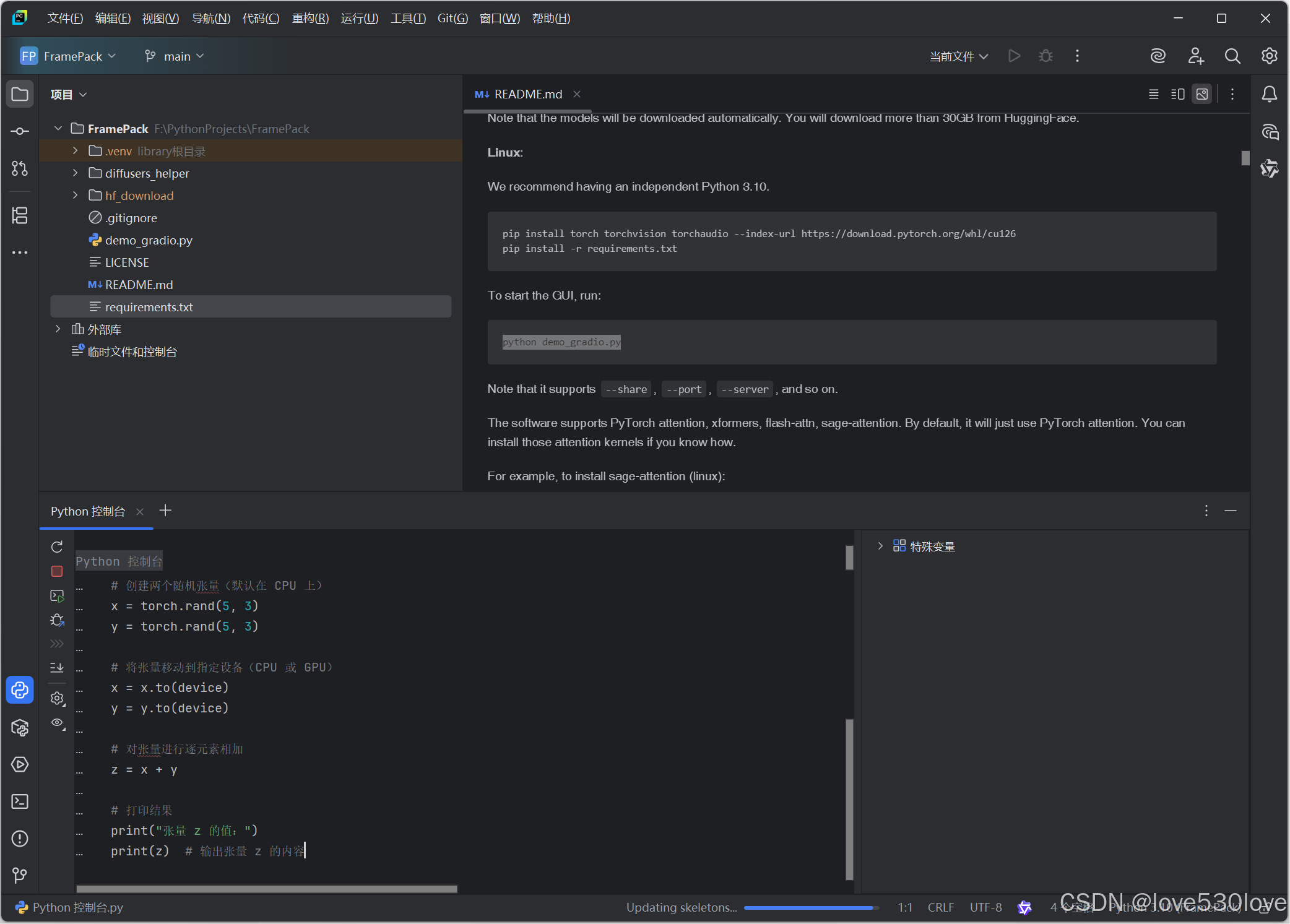
Task: Open demo_gradio.py from project tree
Action: click(x=149, y=240)
